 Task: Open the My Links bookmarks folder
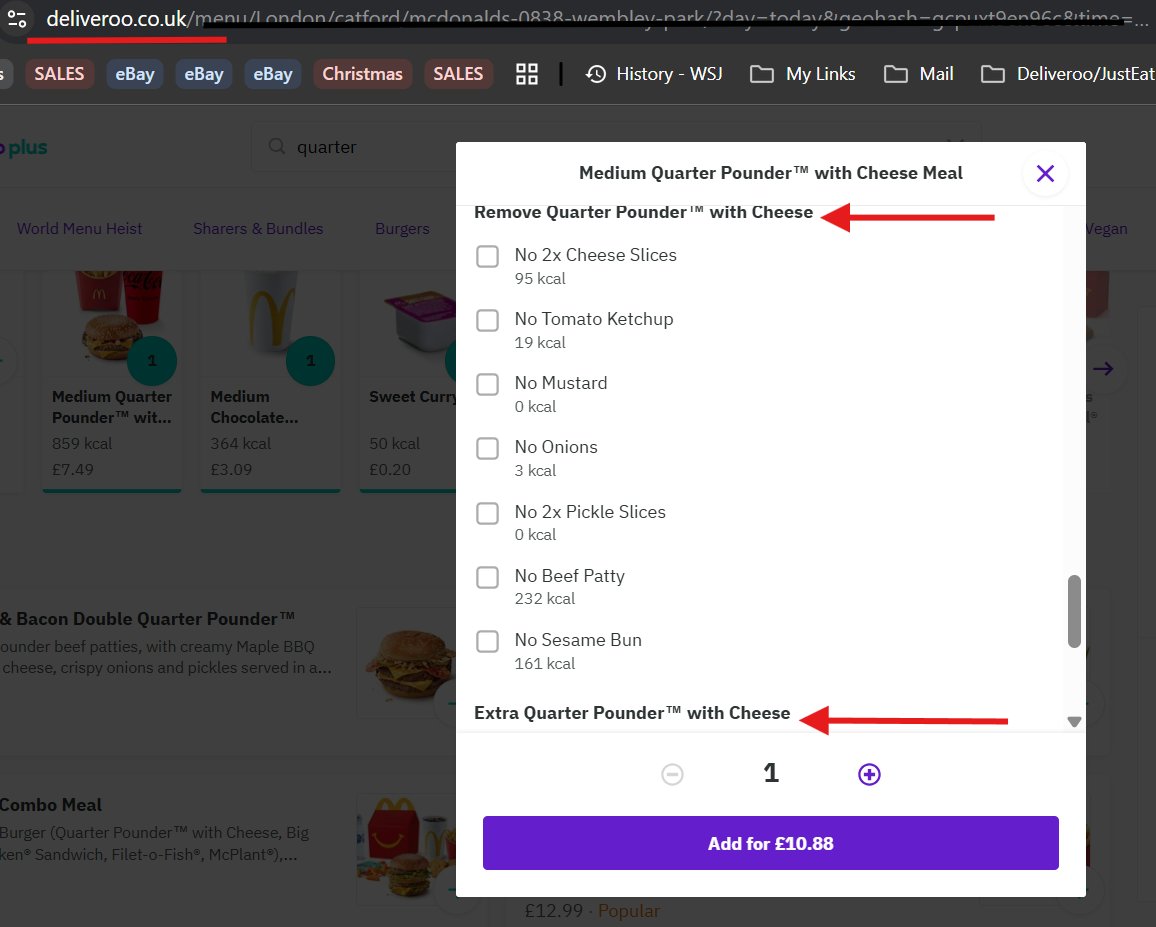(802, 74)
